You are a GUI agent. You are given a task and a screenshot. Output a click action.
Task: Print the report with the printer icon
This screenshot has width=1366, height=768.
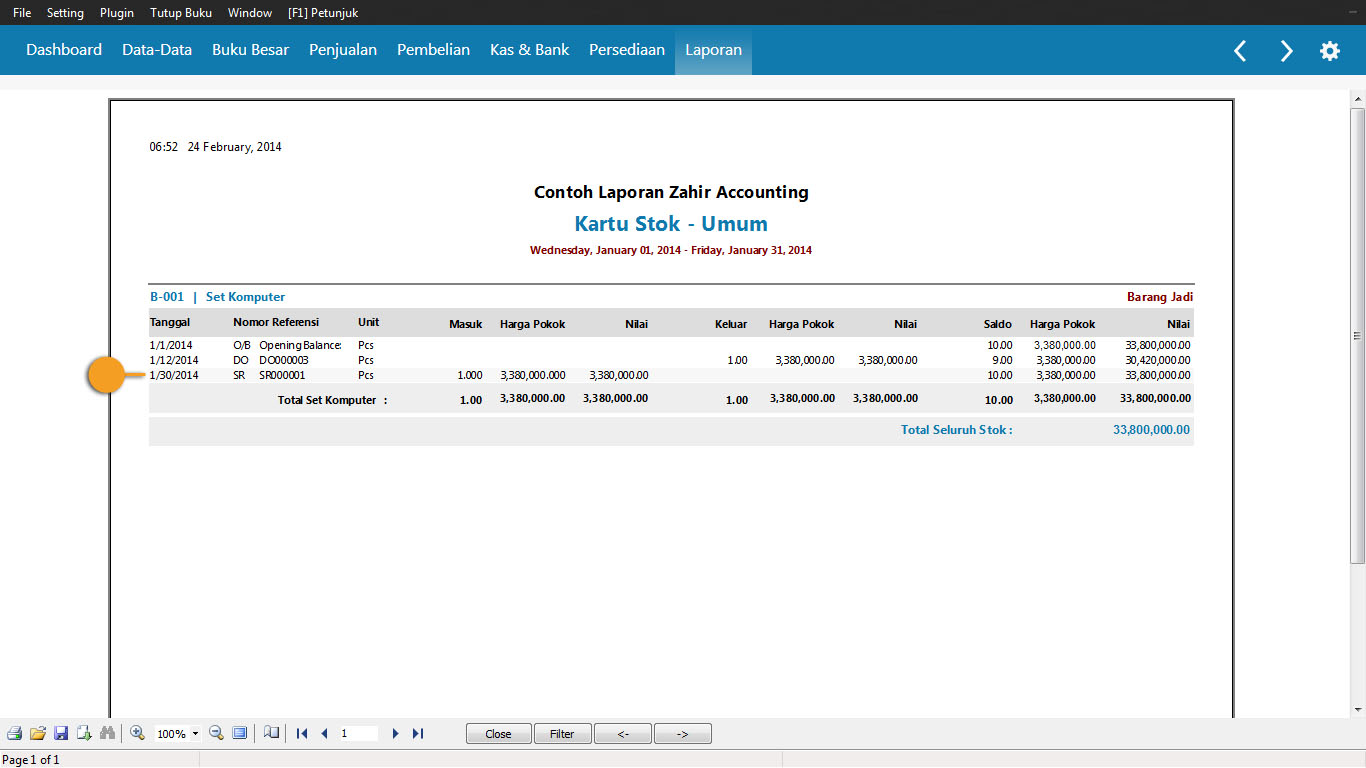click(14, 733)
